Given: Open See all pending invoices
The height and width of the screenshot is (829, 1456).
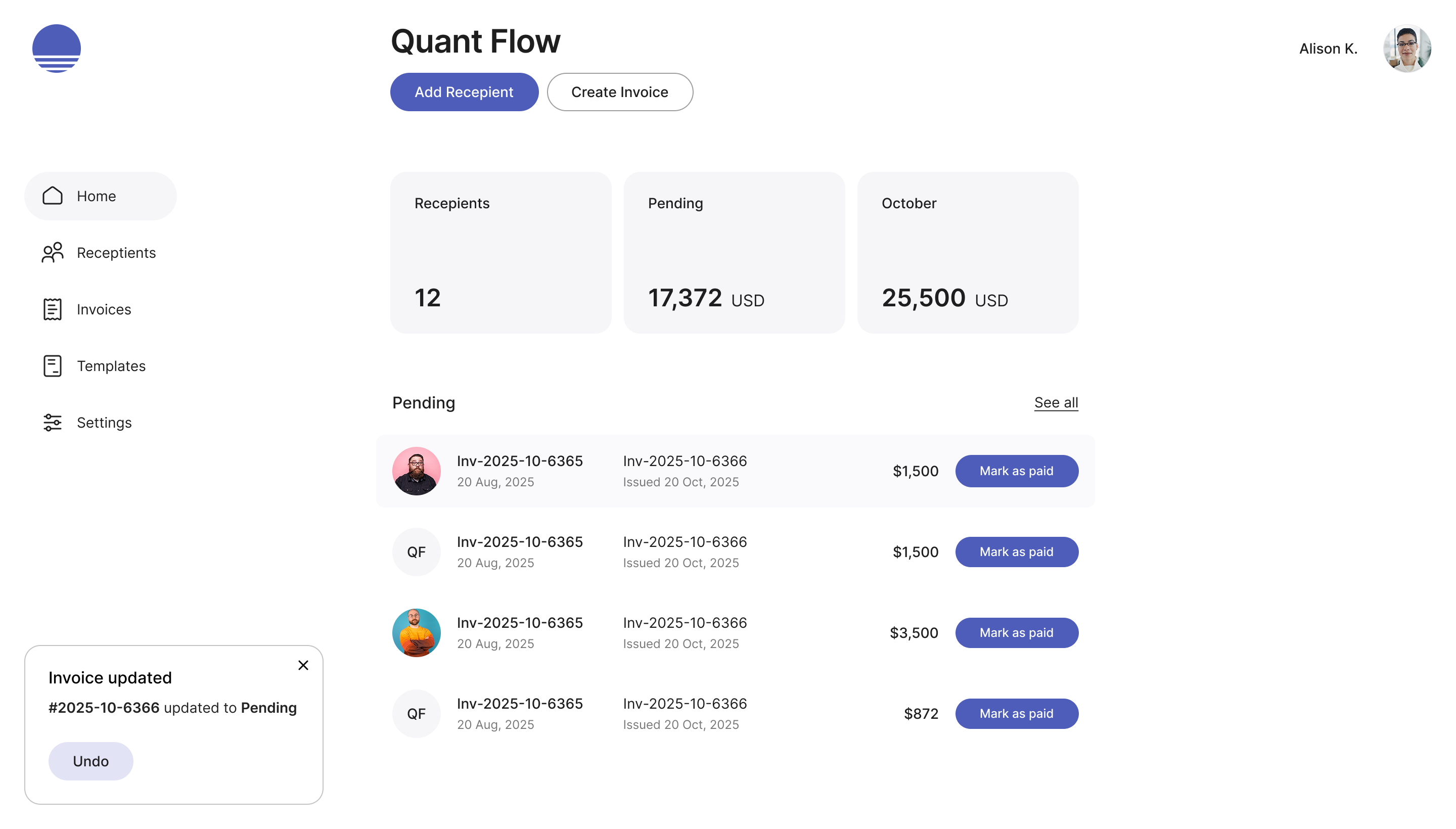Looking at the screenshot, I should coord(1056,402).
